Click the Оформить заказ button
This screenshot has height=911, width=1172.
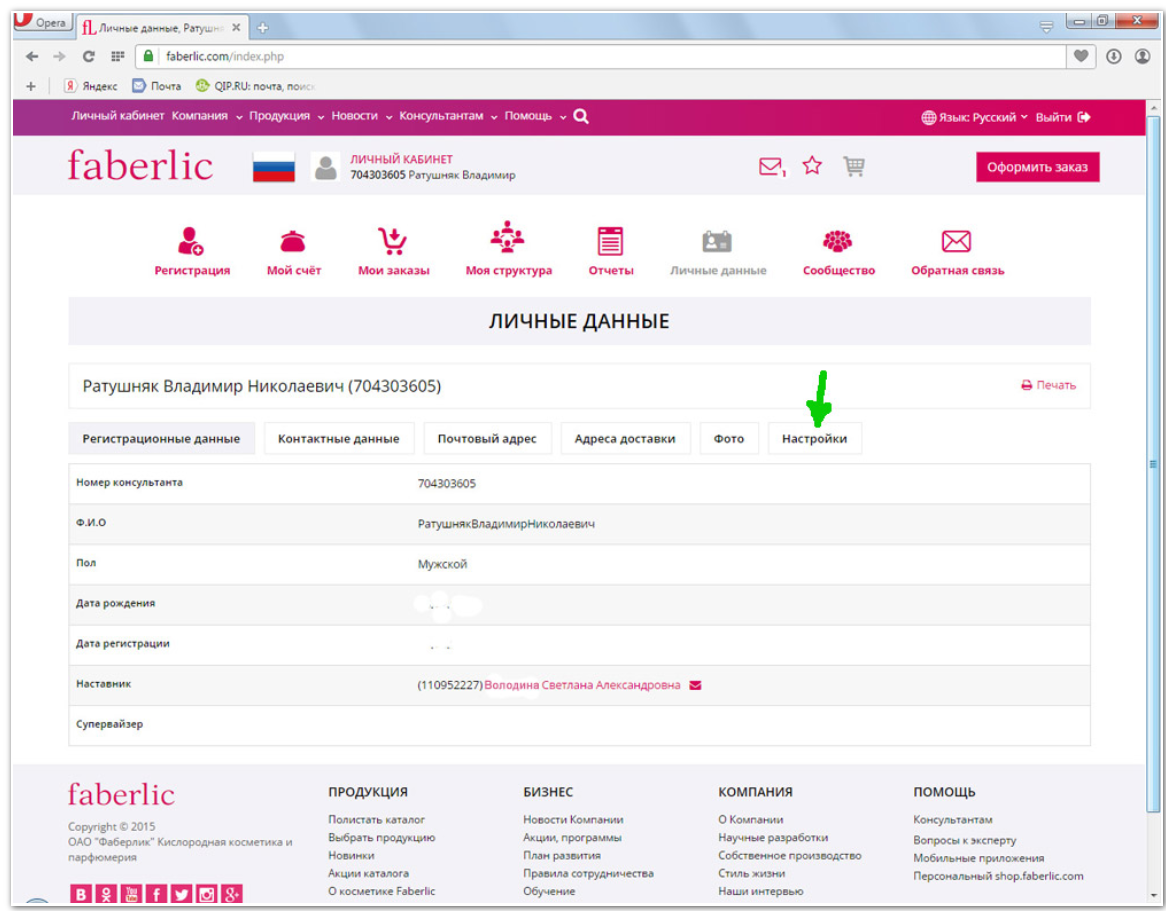tap(1037, 167)
